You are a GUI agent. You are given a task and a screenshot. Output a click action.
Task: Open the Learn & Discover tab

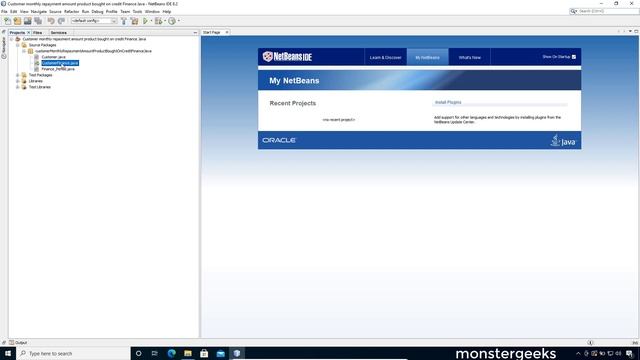[385, 58]
